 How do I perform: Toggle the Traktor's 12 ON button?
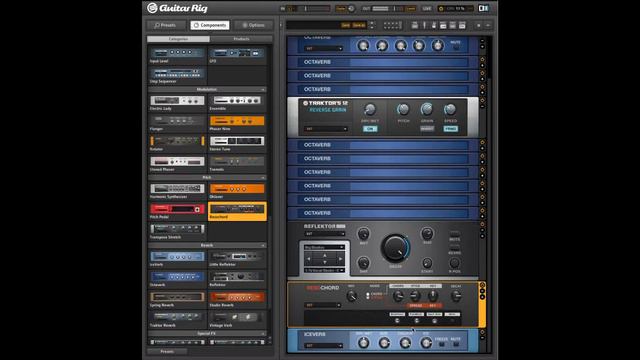tap(370, 129)
